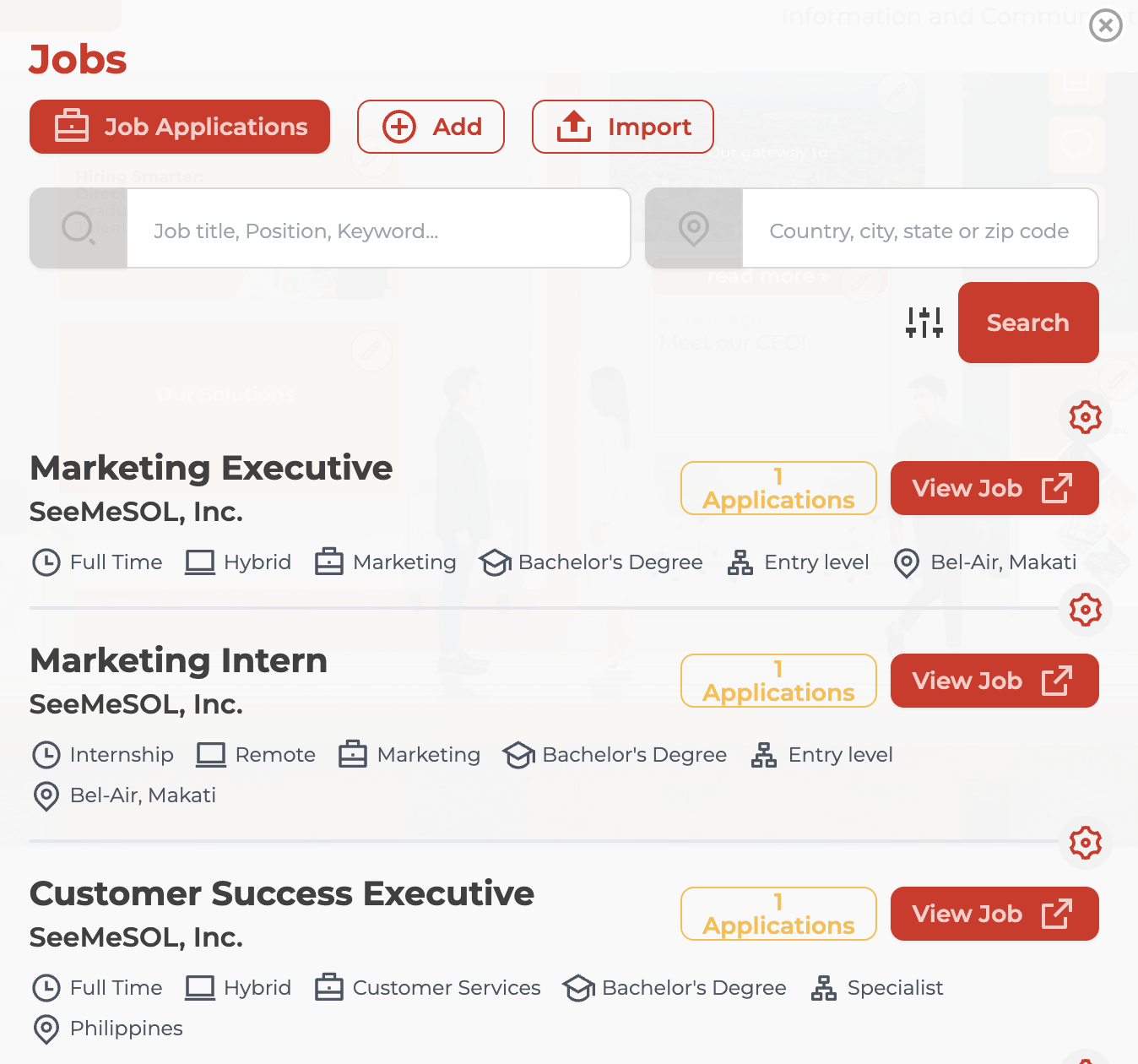
Task: Open Marketing Intern's 1 Applications
Action: pyautogui.click(x=778, y=681)
